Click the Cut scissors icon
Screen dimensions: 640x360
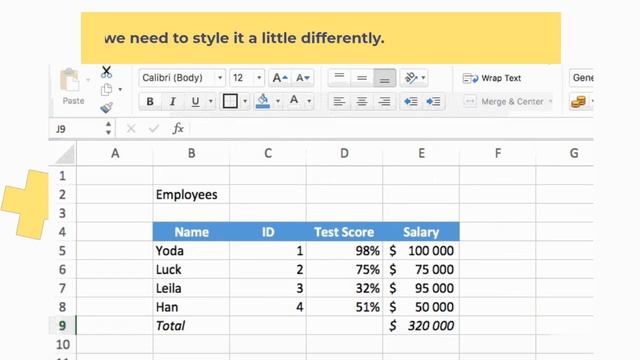107,72
